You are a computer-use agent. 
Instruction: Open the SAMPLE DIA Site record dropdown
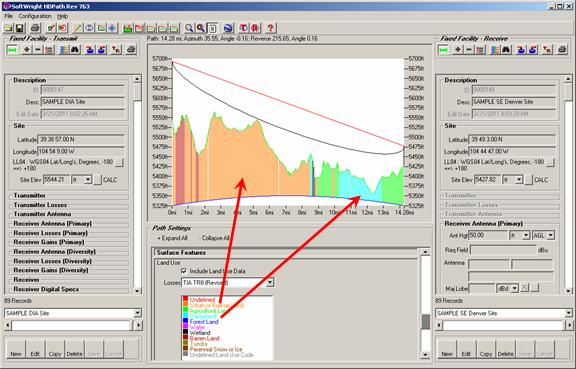(x=137, y=313)
